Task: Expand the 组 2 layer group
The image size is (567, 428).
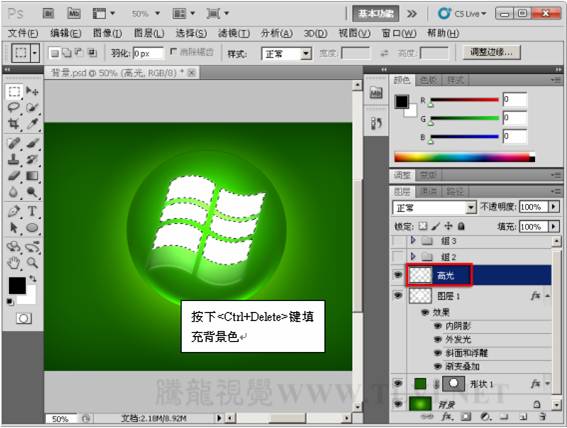Action: click(413, 257)
